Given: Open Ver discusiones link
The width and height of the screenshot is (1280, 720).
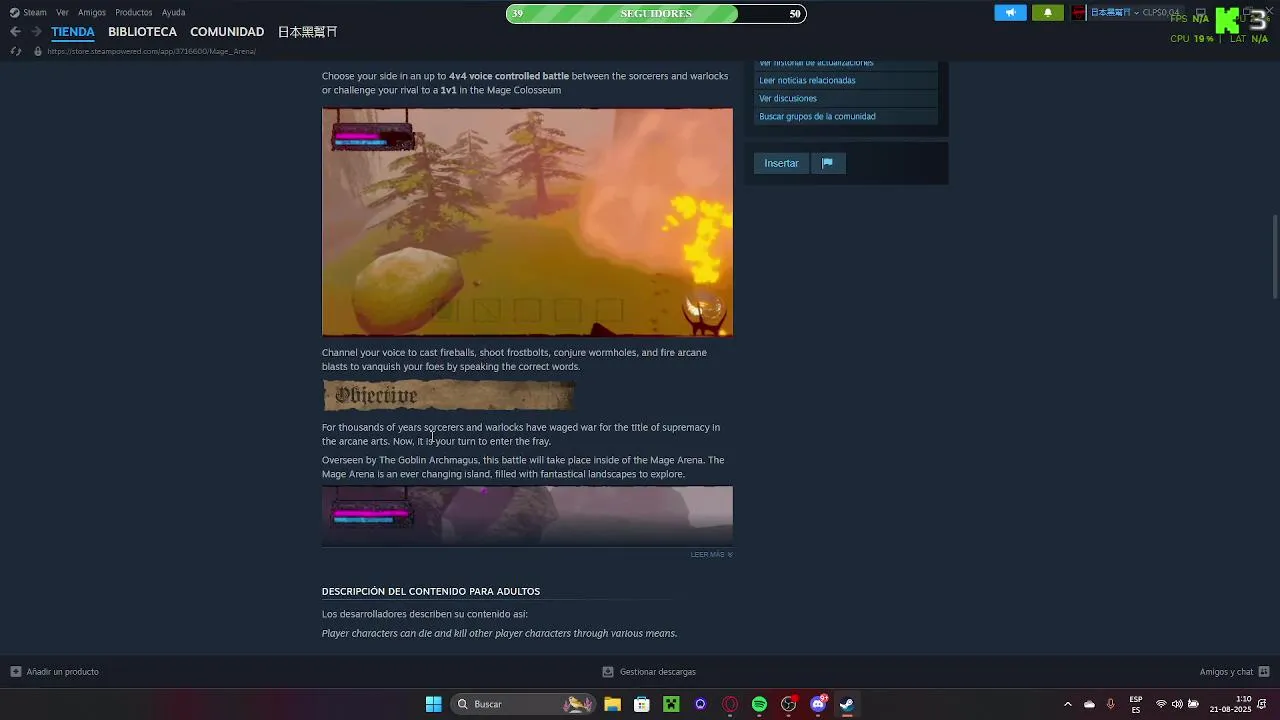Looking at the screenshot, I should (x=788, y=98).
